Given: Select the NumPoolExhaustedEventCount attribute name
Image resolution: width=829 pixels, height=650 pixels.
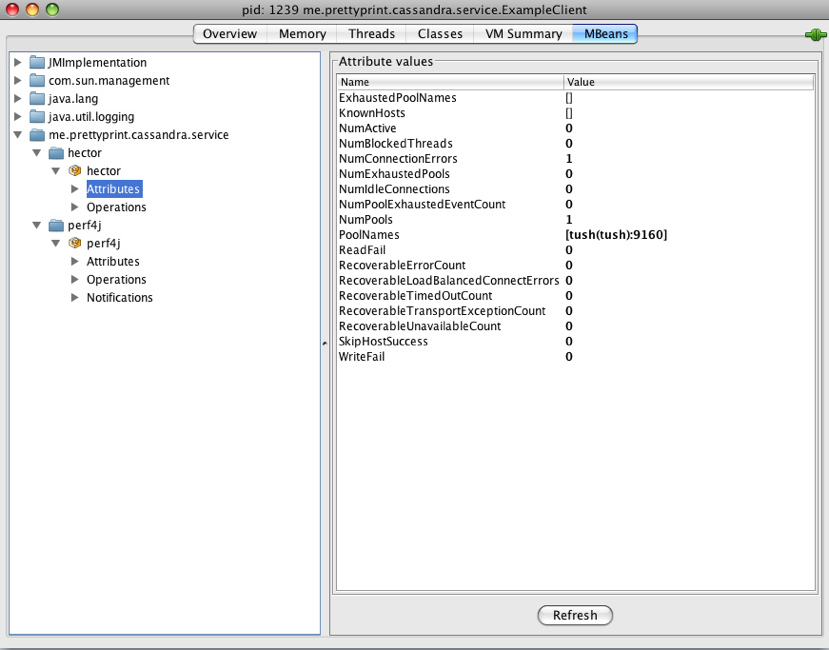Looking at the screenshot, I should point(422,205).
